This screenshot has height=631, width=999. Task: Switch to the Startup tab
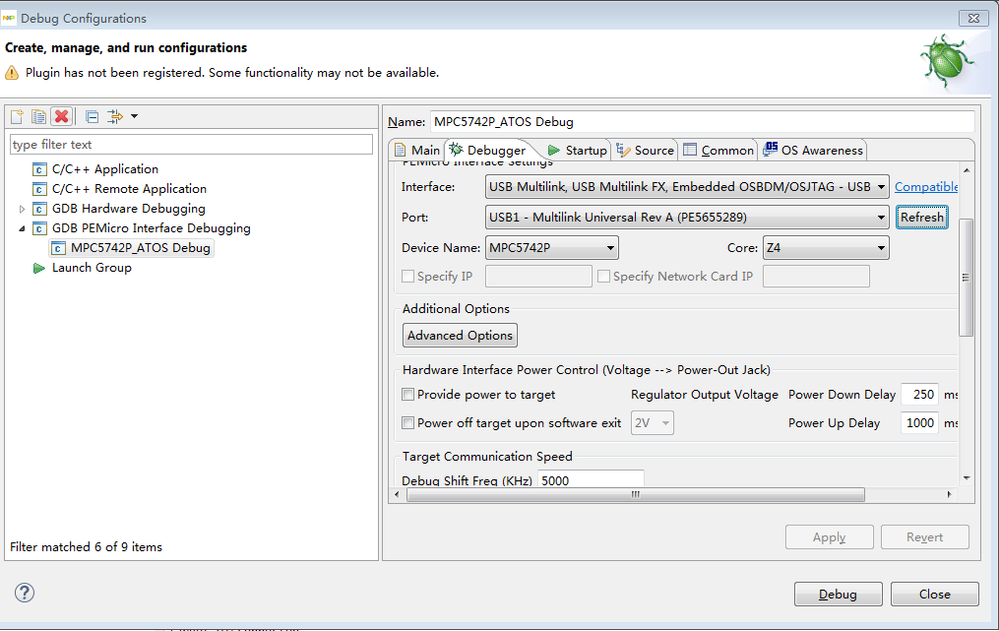pyautogui.click(x=578, y=150)
